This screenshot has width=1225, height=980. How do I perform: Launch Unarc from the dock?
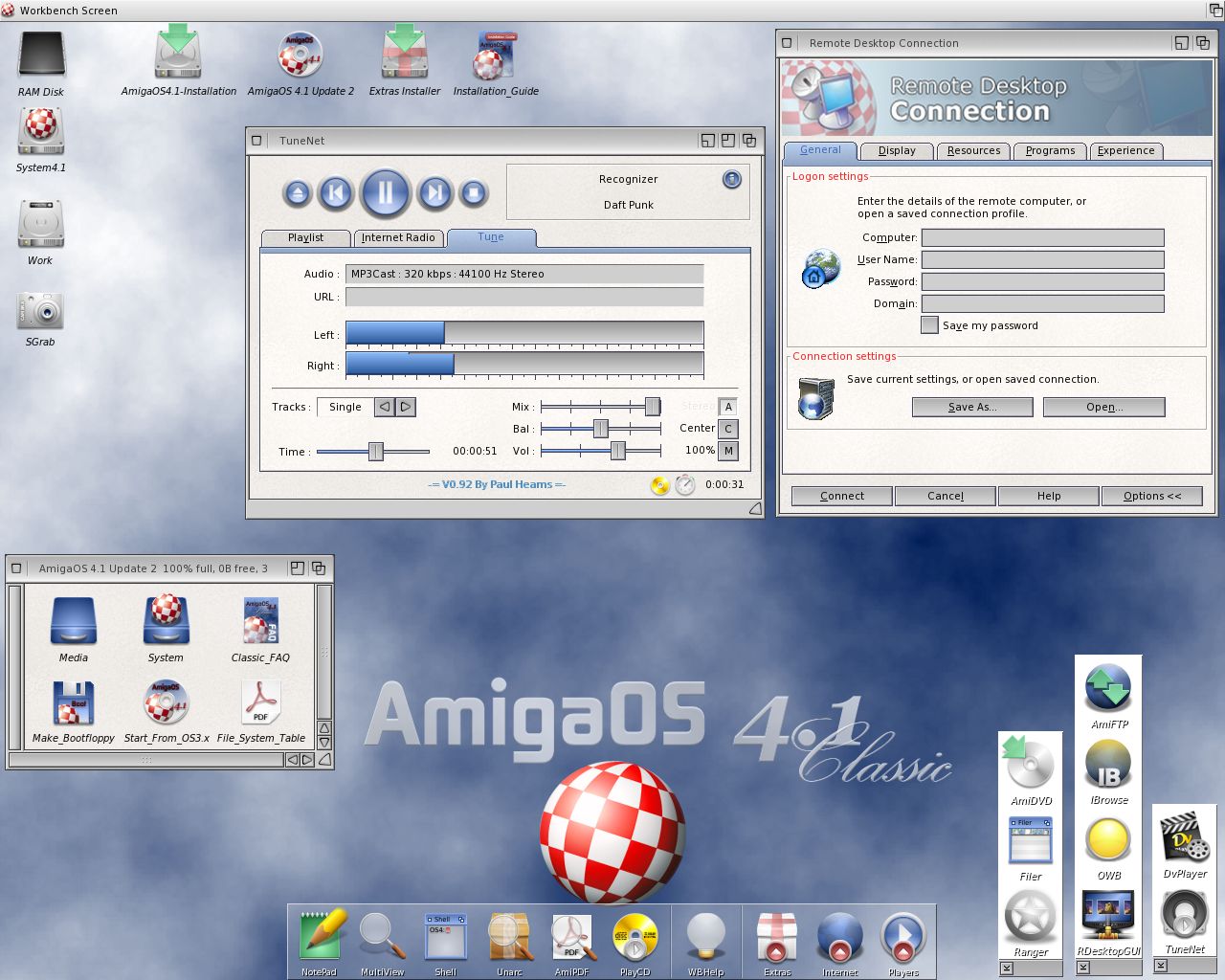click(x=510, y=936)
